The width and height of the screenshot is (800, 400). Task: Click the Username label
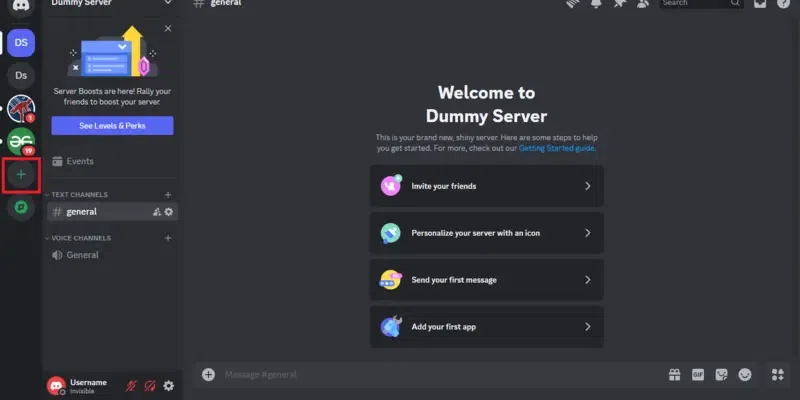pos(88,383)
